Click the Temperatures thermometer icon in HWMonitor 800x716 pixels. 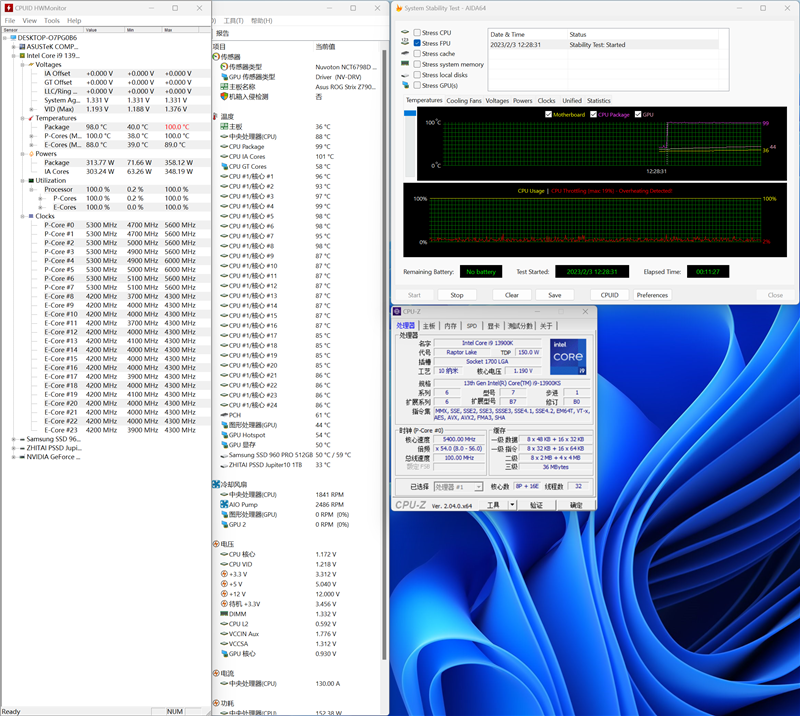point(29,117)
